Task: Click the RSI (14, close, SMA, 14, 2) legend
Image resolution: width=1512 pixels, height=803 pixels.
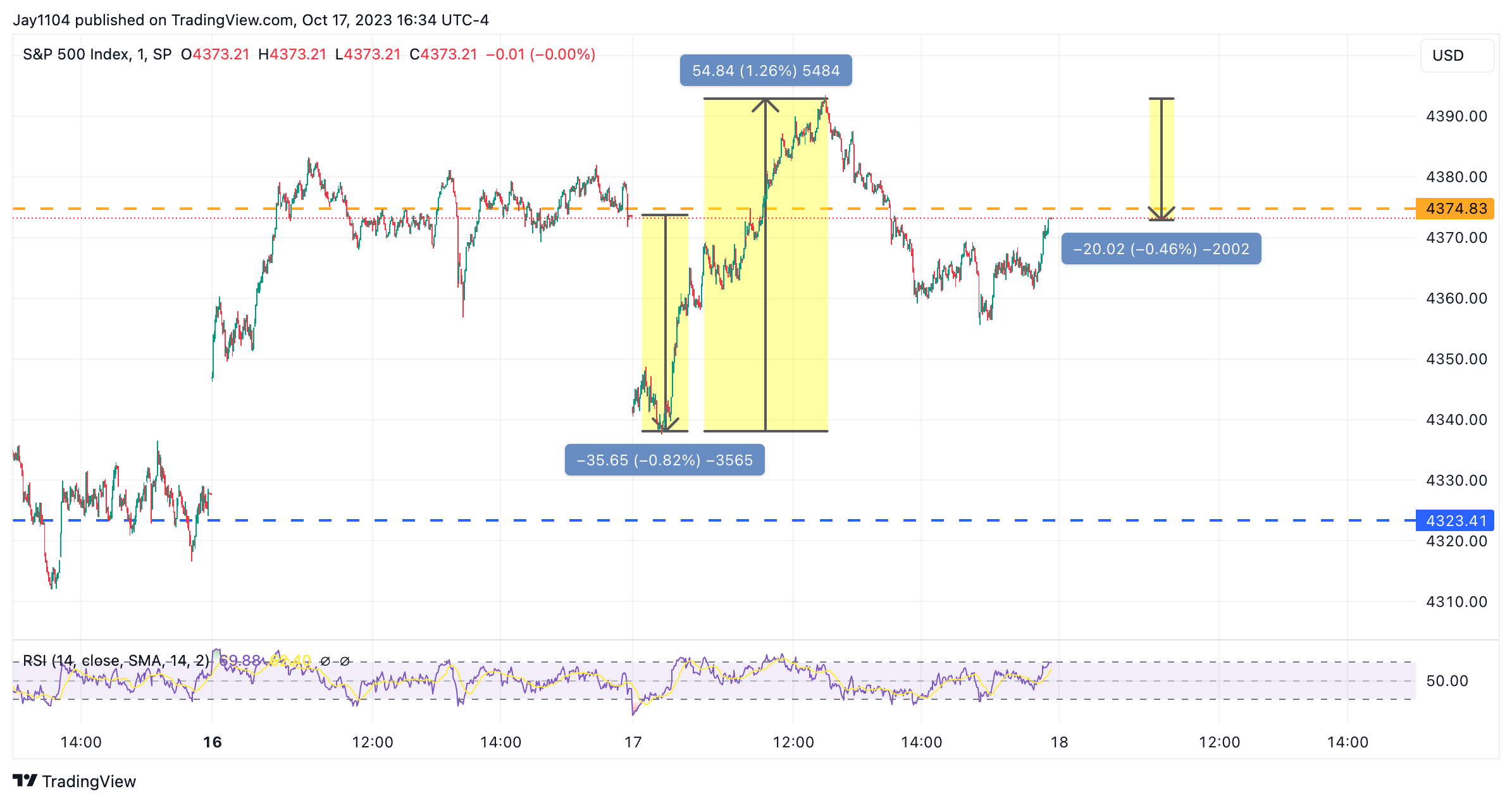Action: pos(116,661)
